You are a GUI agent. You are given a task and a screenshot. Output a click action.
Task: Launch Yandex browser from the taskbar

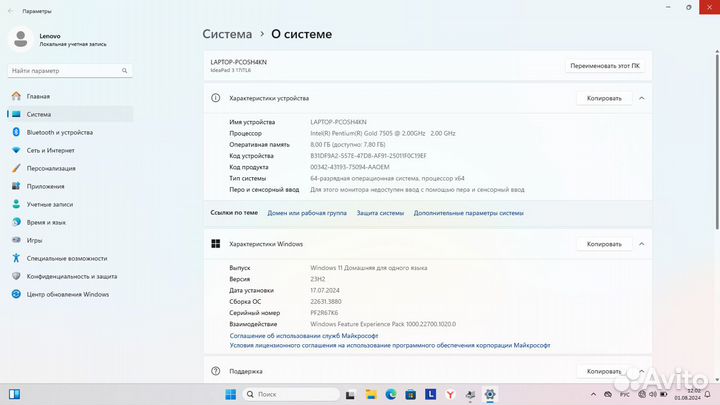point(450,394)
